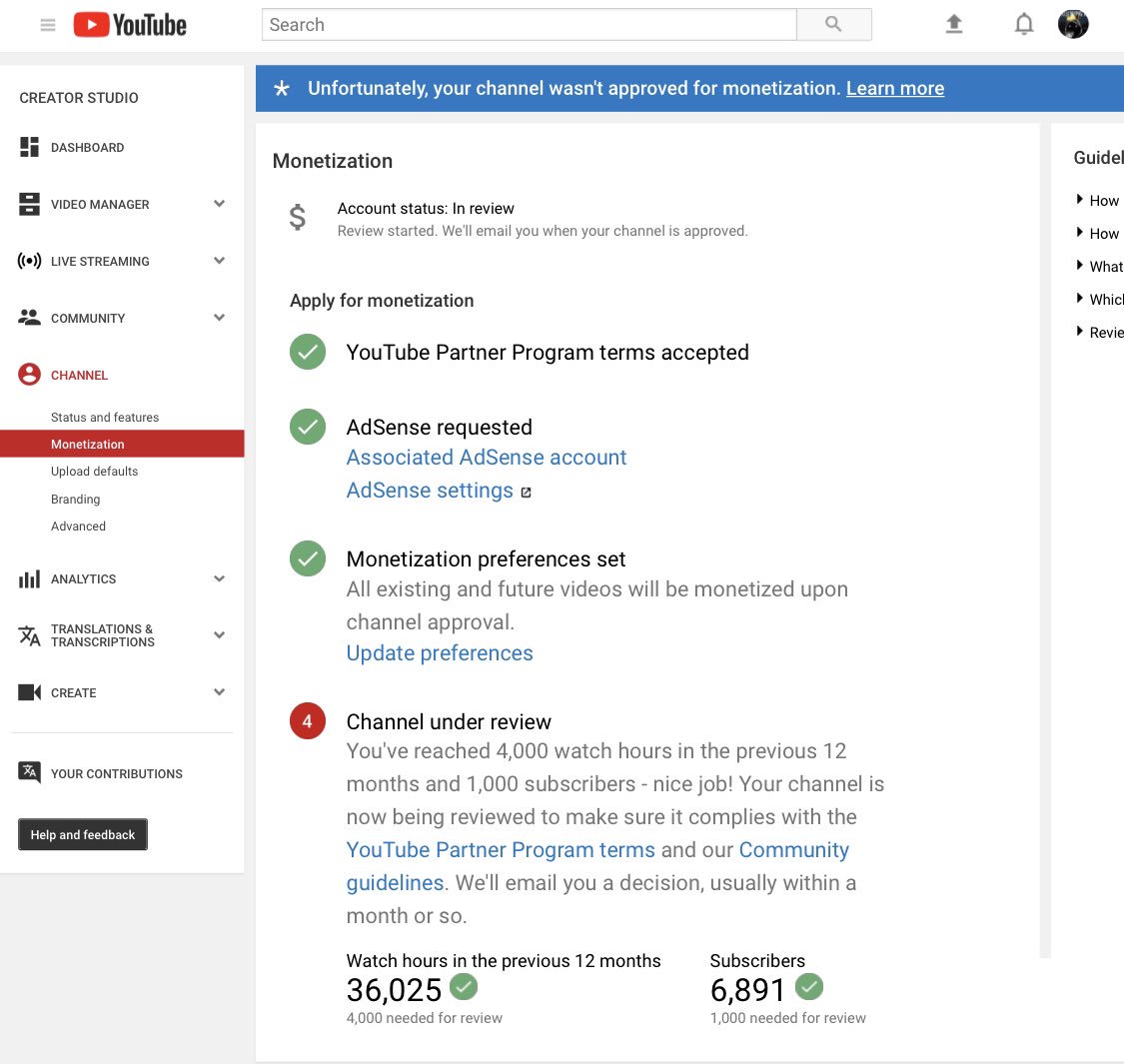Click the '1,000 needed for review' text
The image size is (1124, 1064).
[788, 1017]
